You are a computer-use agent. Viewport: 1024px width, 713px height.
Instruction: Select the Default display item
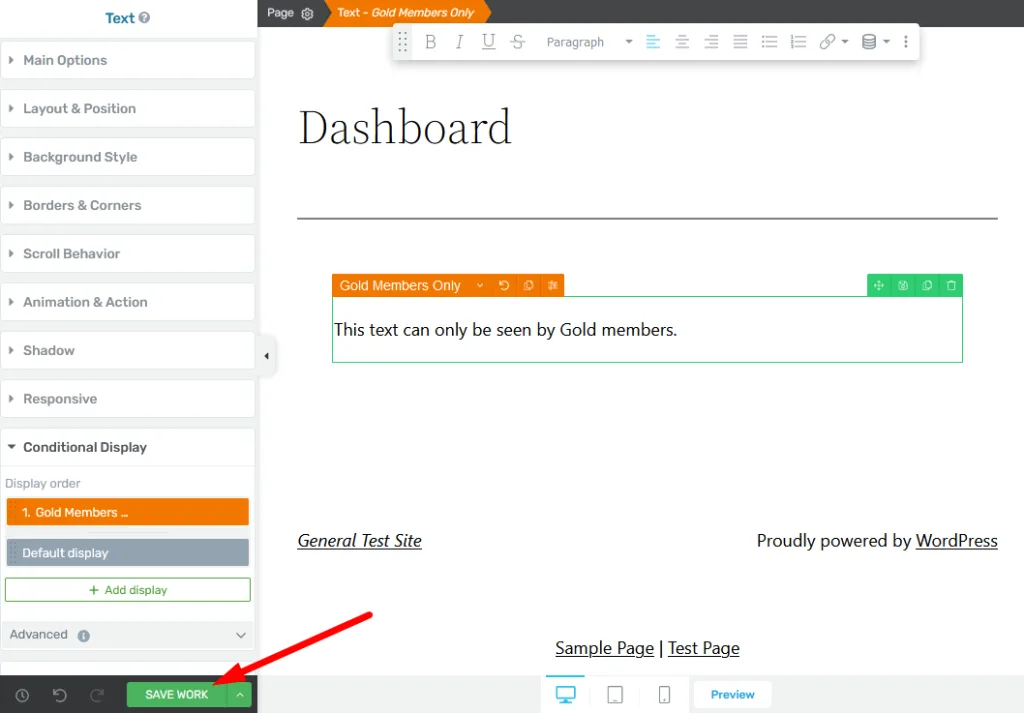pos(128,552)
